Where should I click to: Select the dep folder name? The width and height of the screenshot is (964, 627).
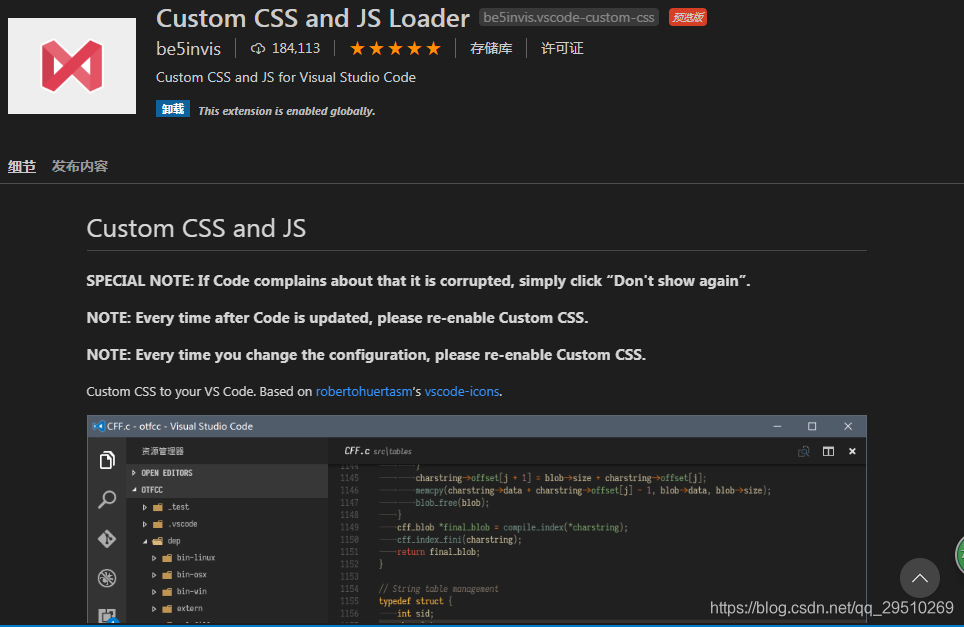coord(174,541)
